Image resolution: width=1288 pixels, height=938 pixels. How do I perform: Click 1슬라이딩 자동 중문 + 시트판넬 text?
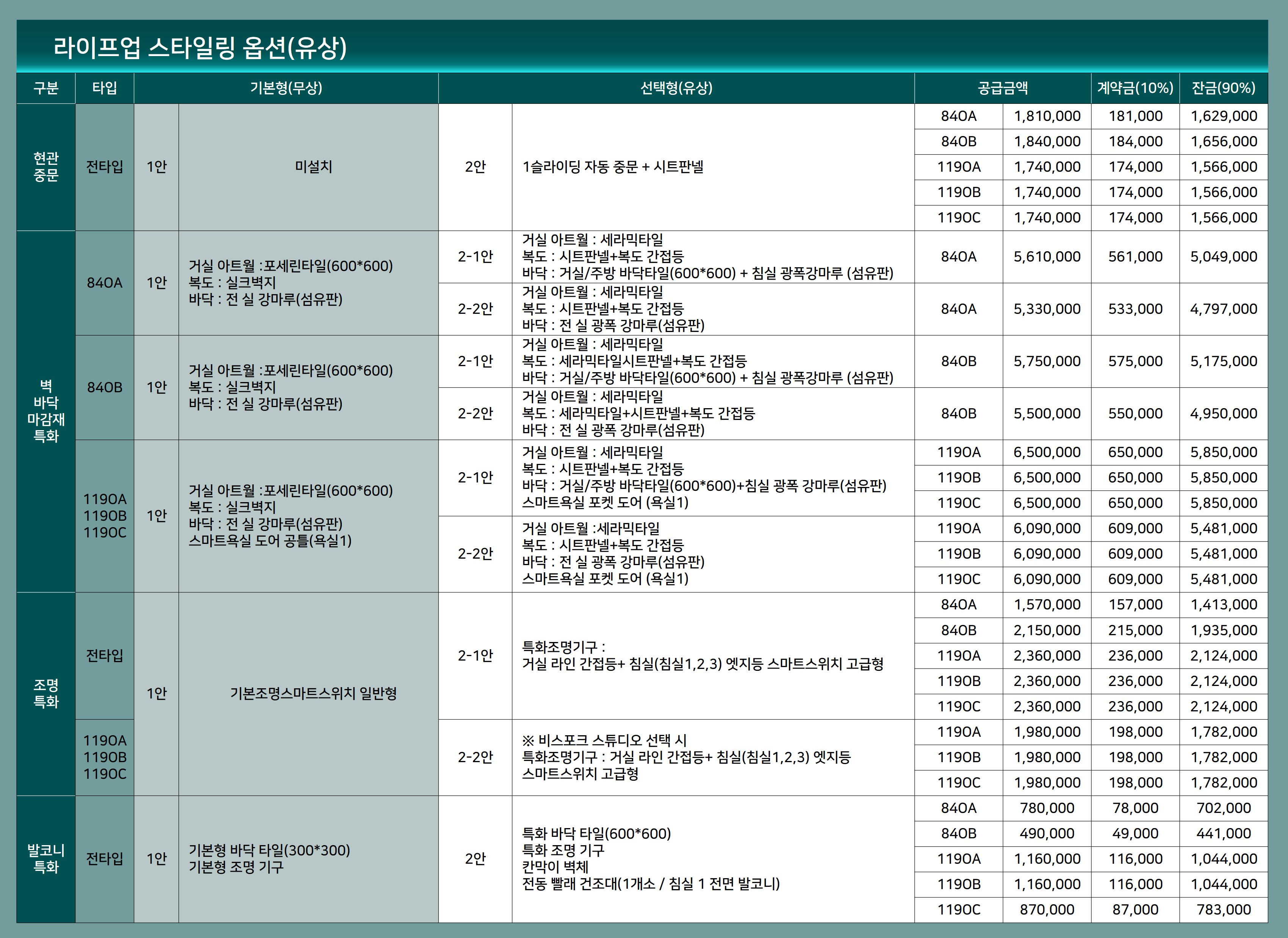click(612, 166)
